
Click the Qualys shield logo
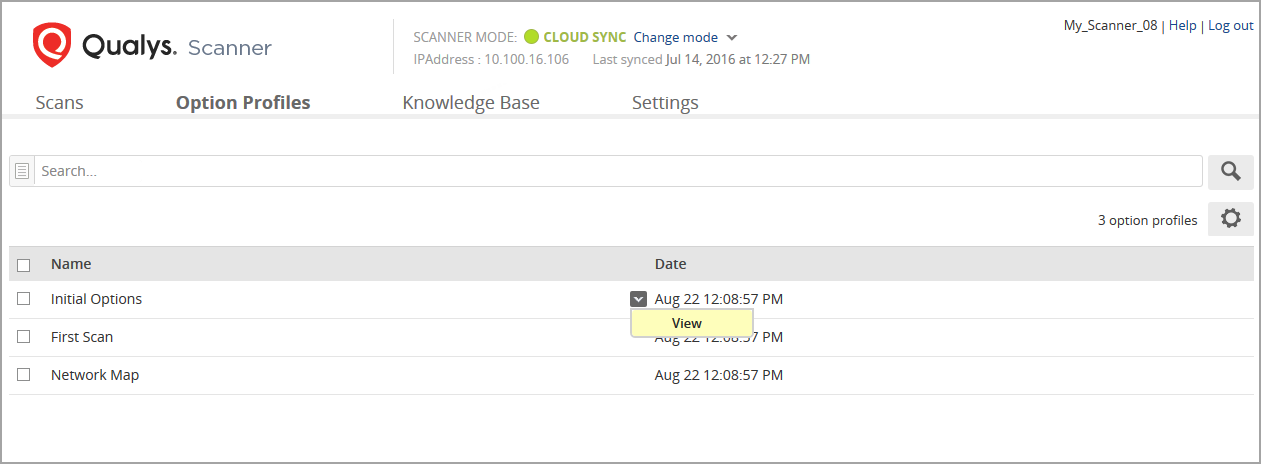click(x=51, y=46)
